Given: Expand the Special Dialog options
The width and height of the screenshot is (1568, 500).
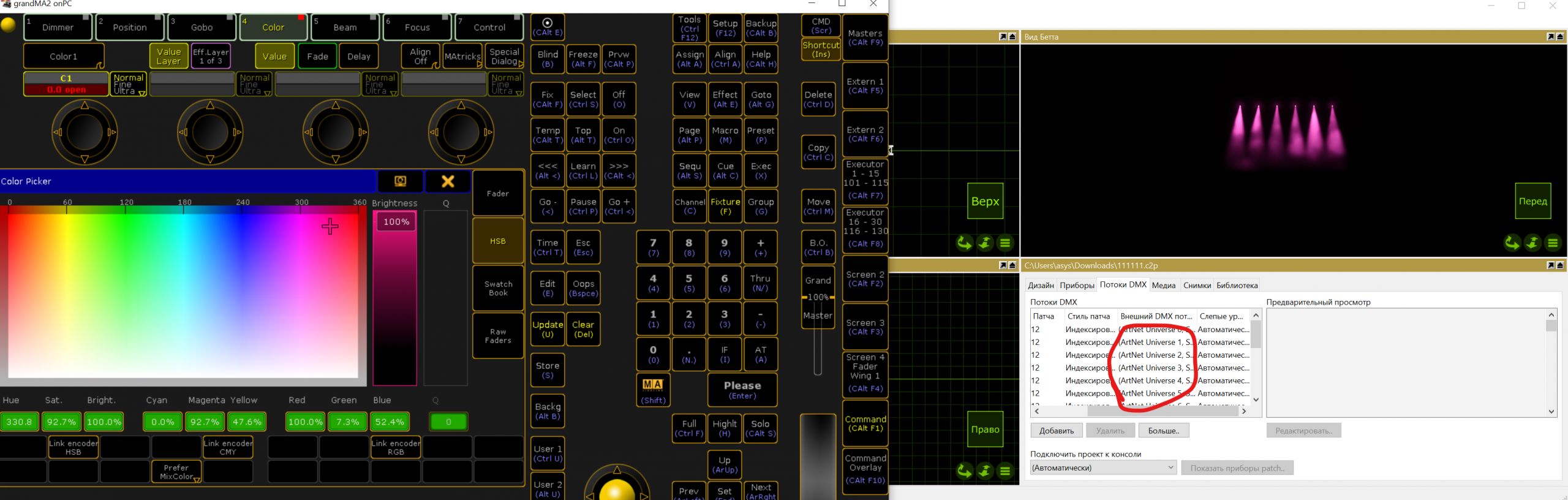Looking at the screenshot, I should pos(505,56).
